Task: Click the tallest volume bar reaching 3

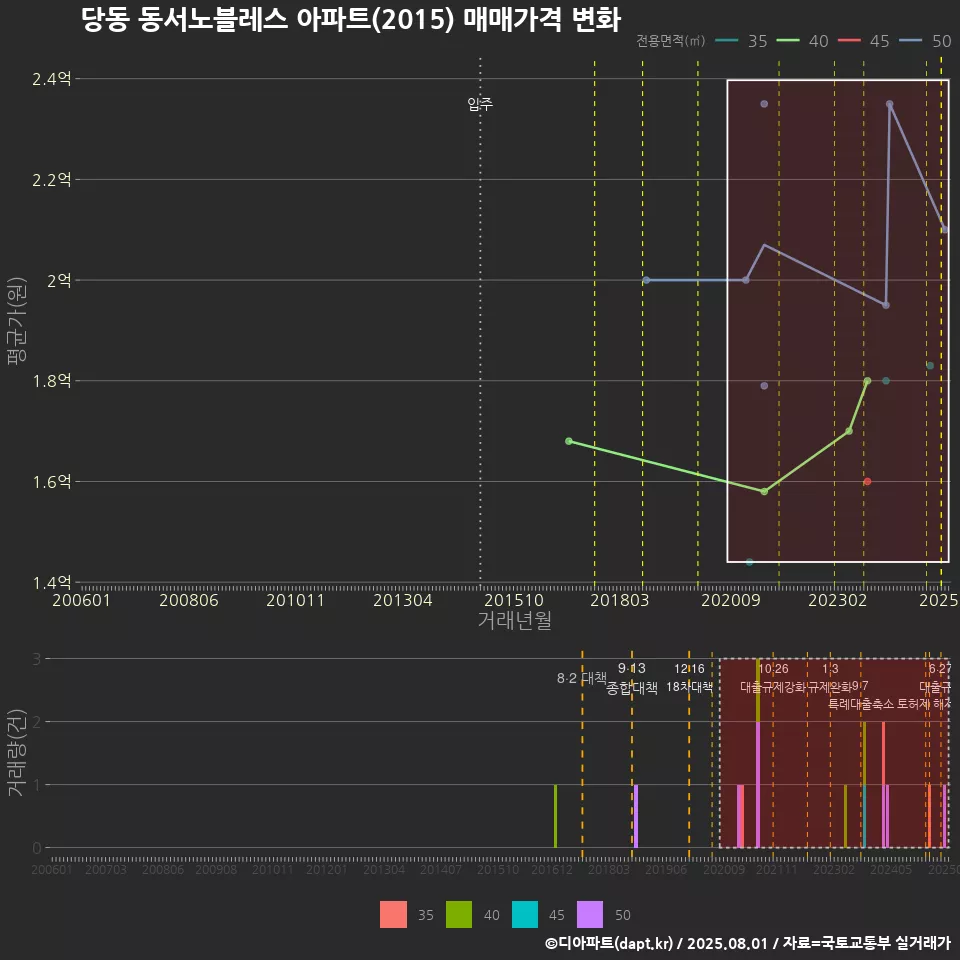Action: (x=758, y=753)
